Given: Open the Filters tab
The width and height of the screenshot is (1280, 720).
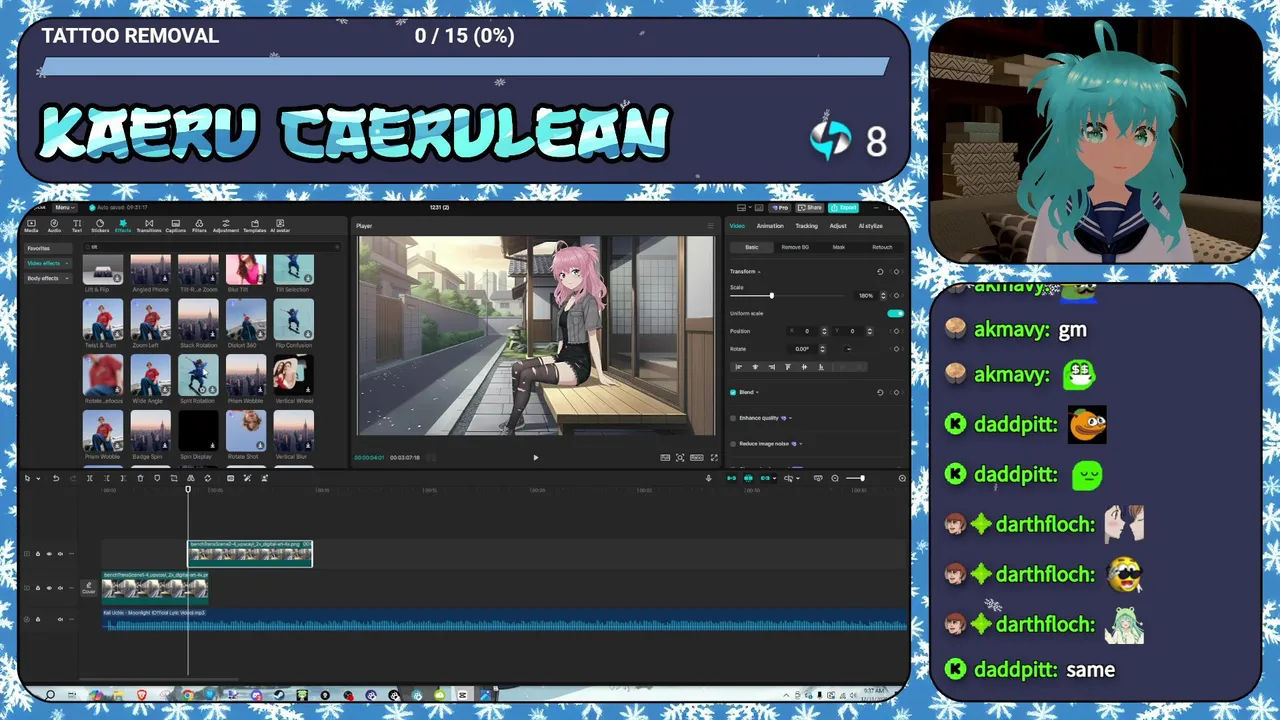Looking at the screenshot, I should pos(199,226).
